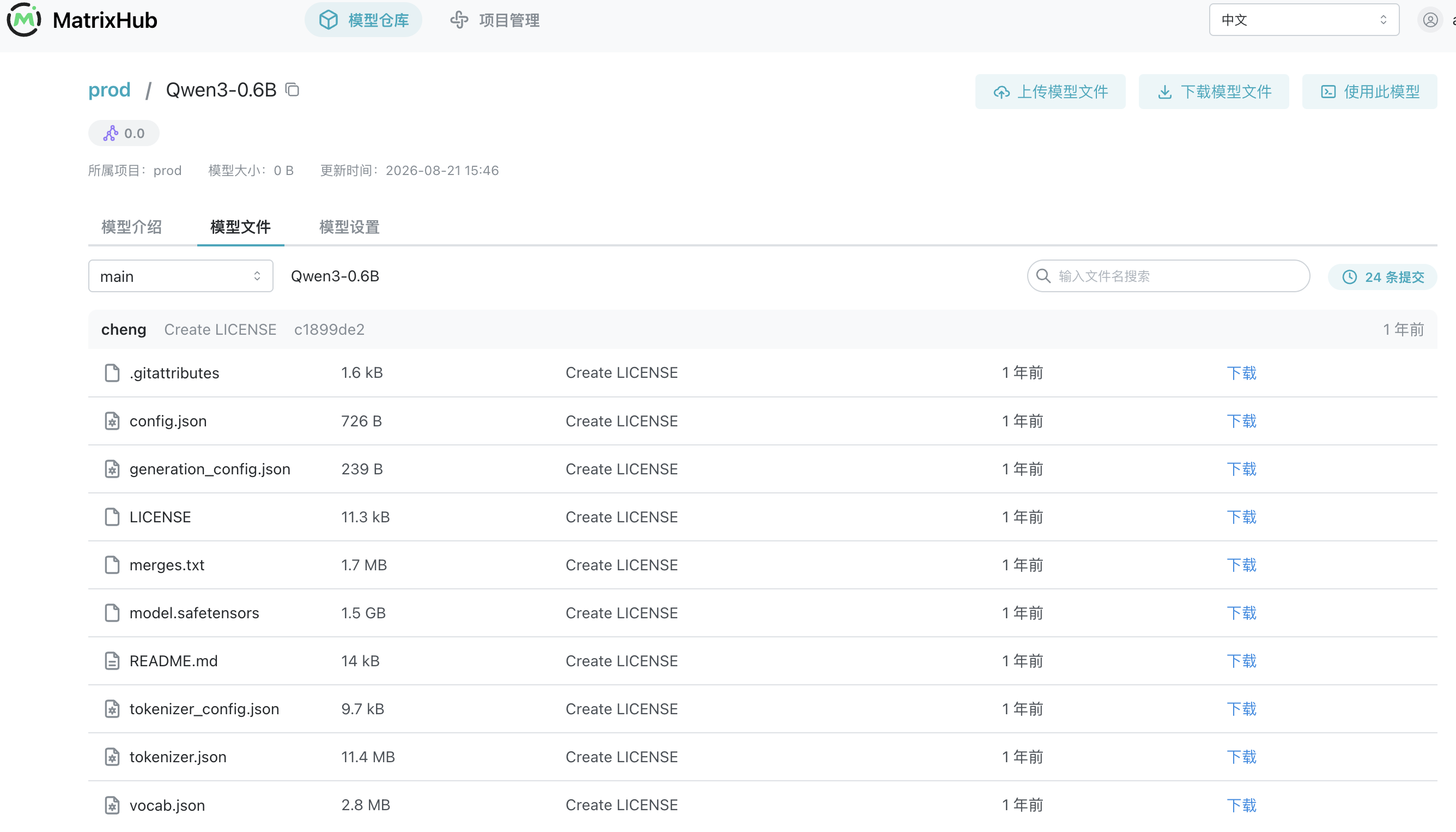Copy the Qwen3-0.6B model name
Viewport: 1456px width, 832px height.
[x=292, y=90]
